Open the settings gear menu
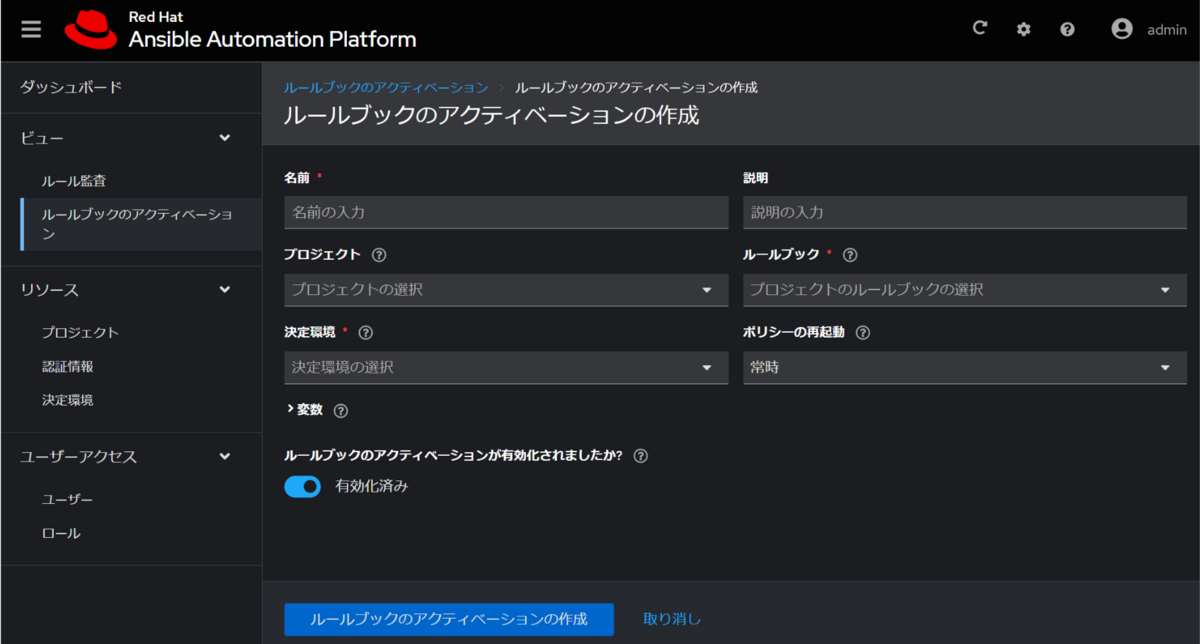 point(1023,28)
